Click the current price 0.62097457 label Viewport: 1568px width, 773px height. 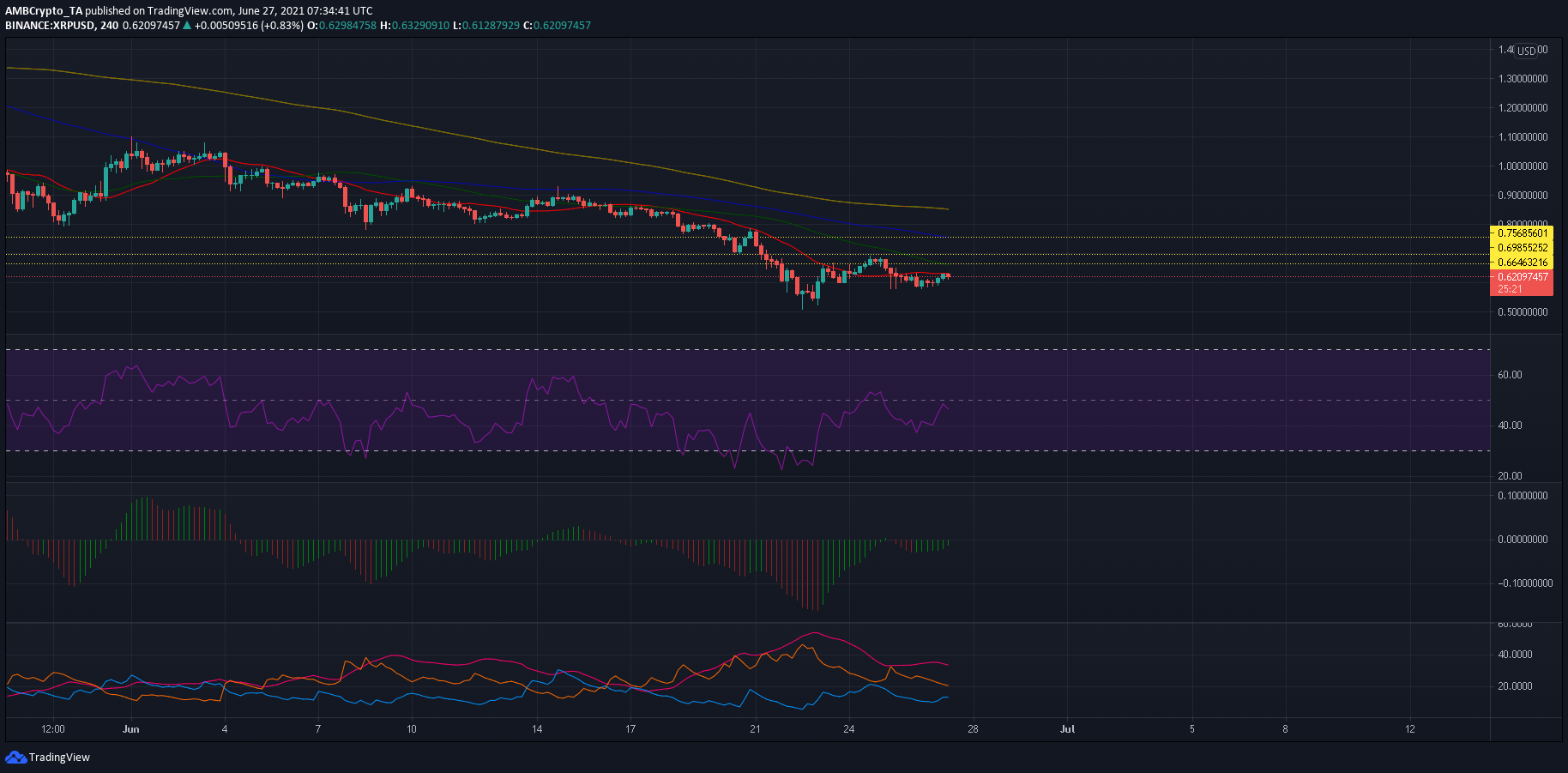tap(1523, 277)
